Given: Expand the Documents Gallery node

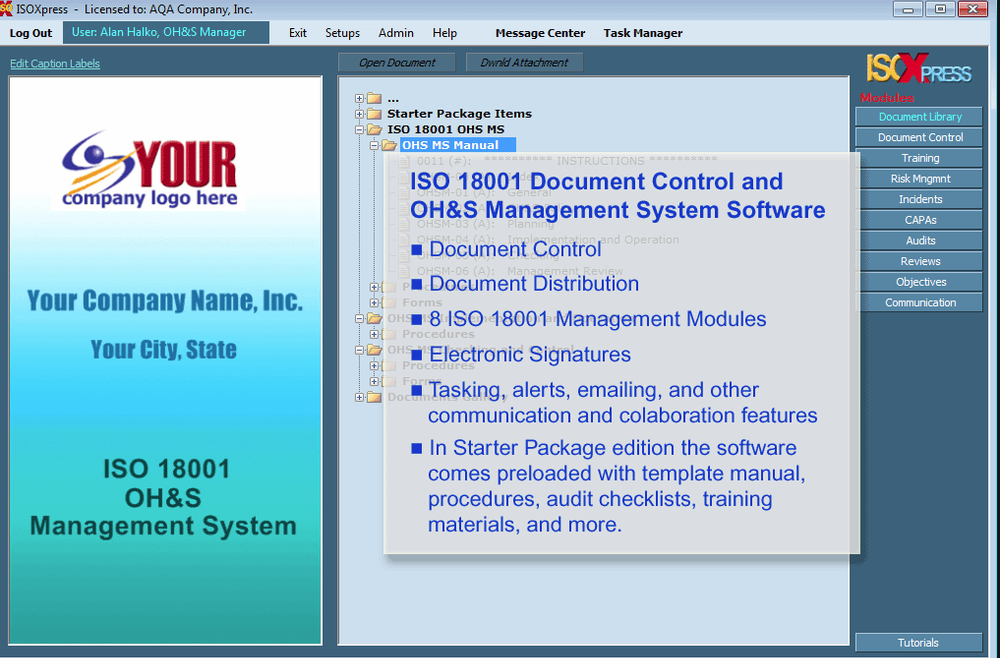Looking at the screenshot, I should (359, 397).
